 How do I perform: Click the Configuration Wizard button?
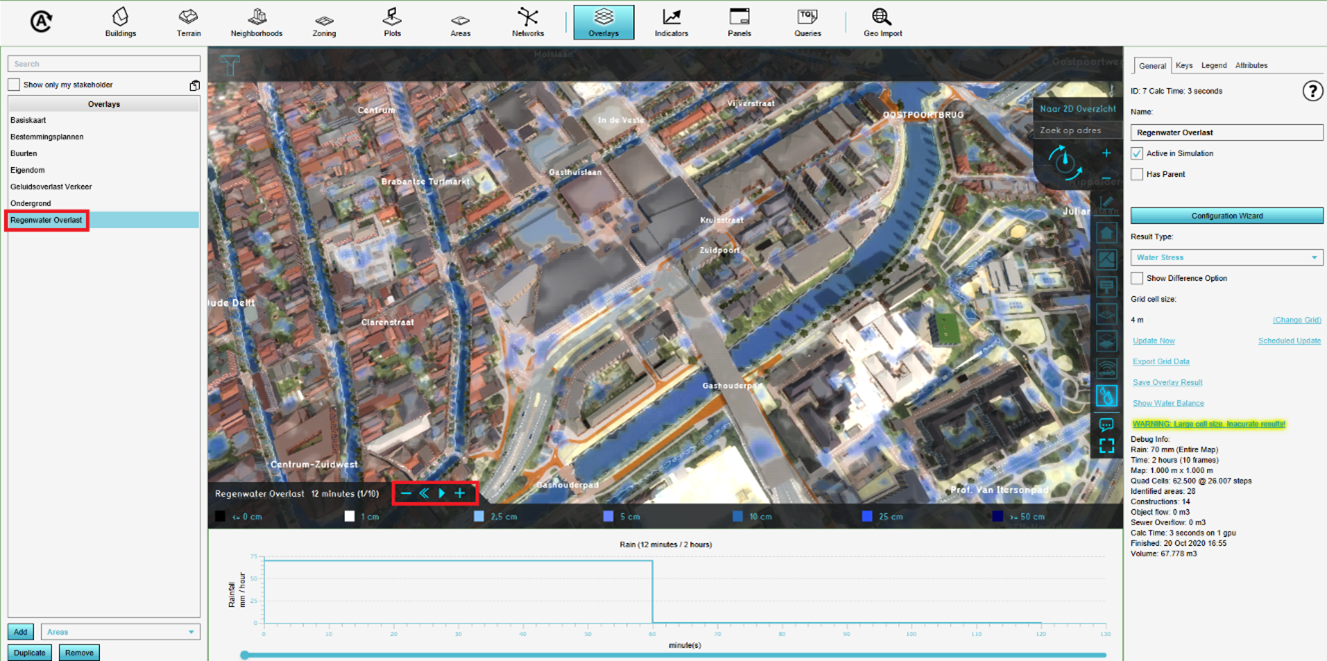pyautogui.click(x=1227, y=216)
